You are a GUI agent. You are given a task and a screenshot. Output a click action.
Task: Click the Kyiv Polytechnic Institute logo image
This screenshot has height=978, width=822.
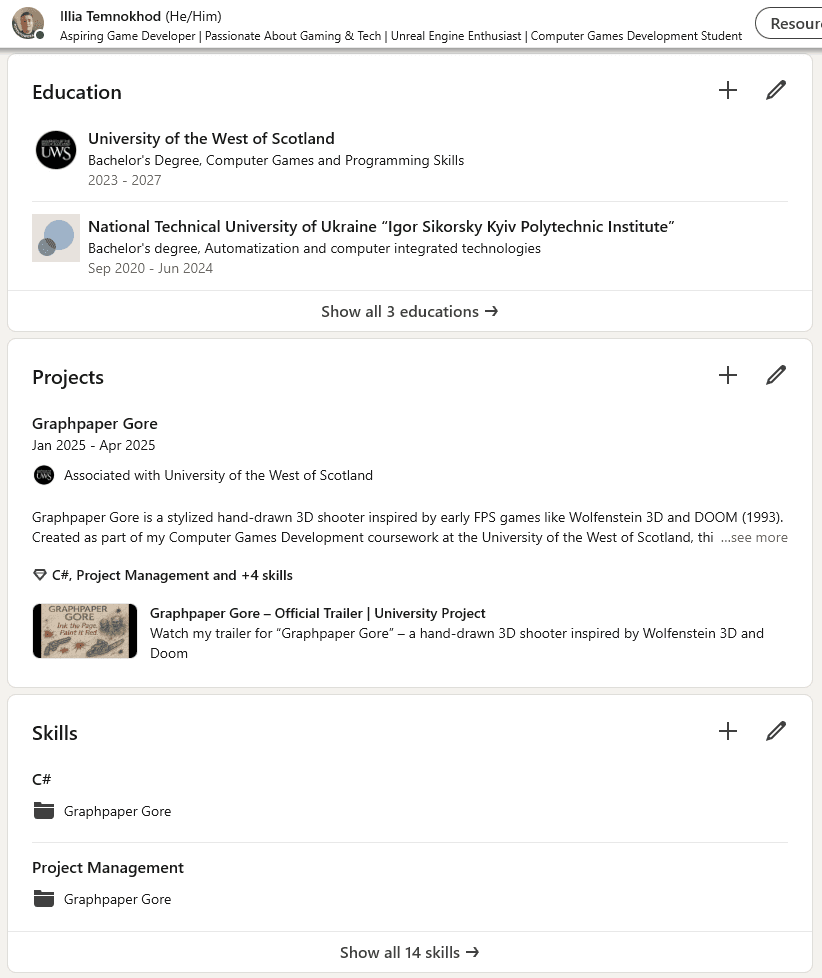tap(56, 238)
